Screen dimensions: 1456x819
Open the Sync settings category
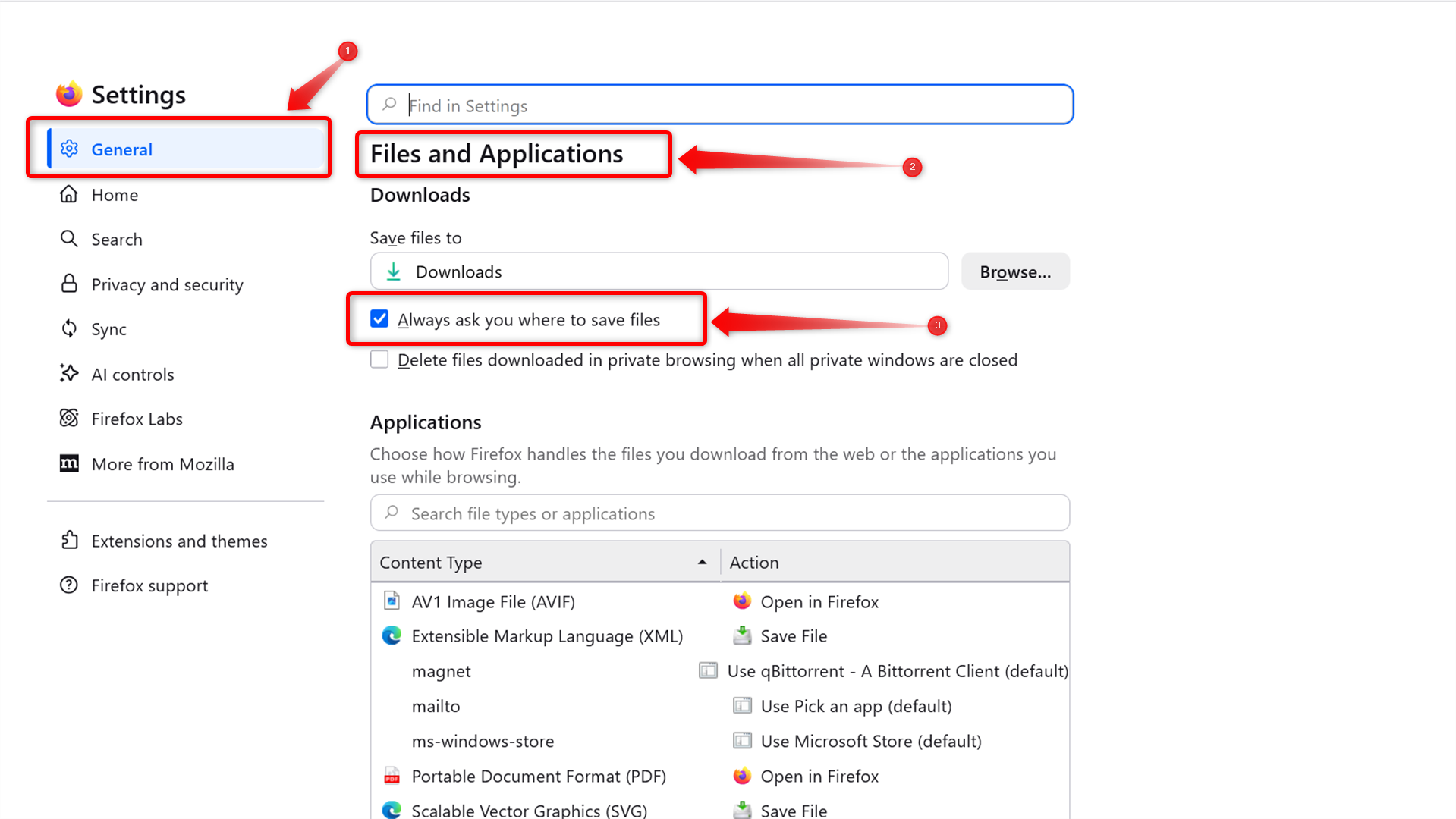pyautogui.click(x=186, y=328)
